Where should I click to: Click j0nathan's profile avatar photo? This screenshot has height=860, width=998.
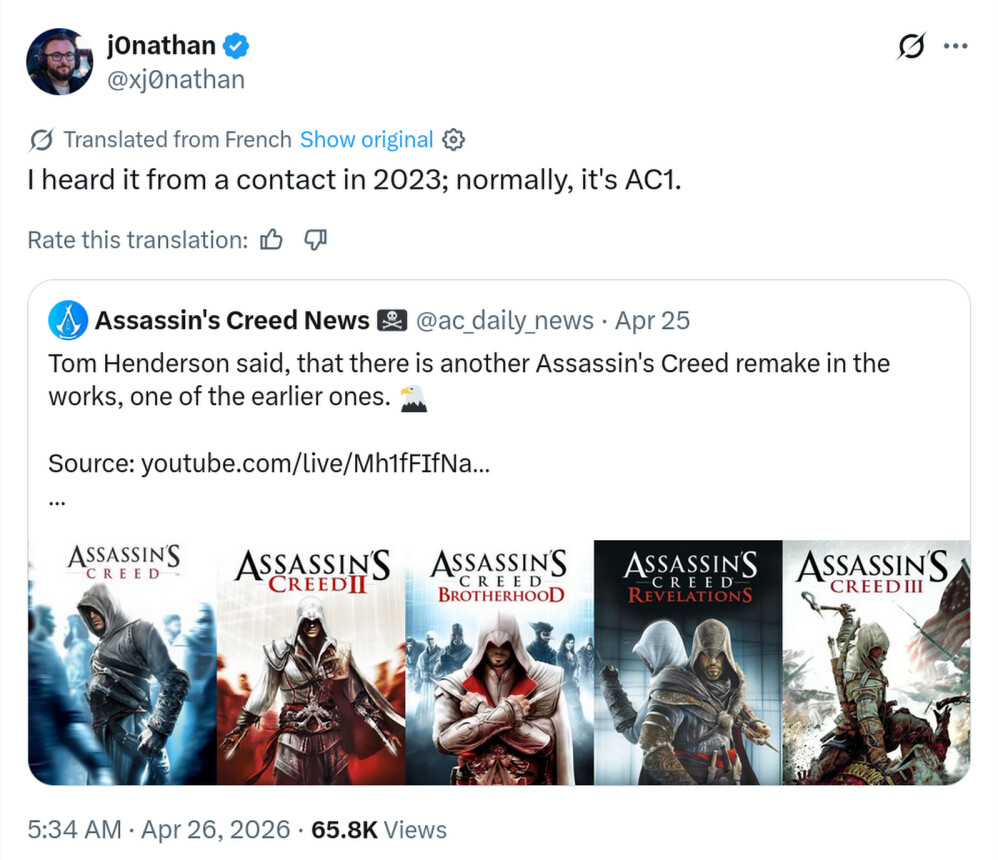(60, 62)
